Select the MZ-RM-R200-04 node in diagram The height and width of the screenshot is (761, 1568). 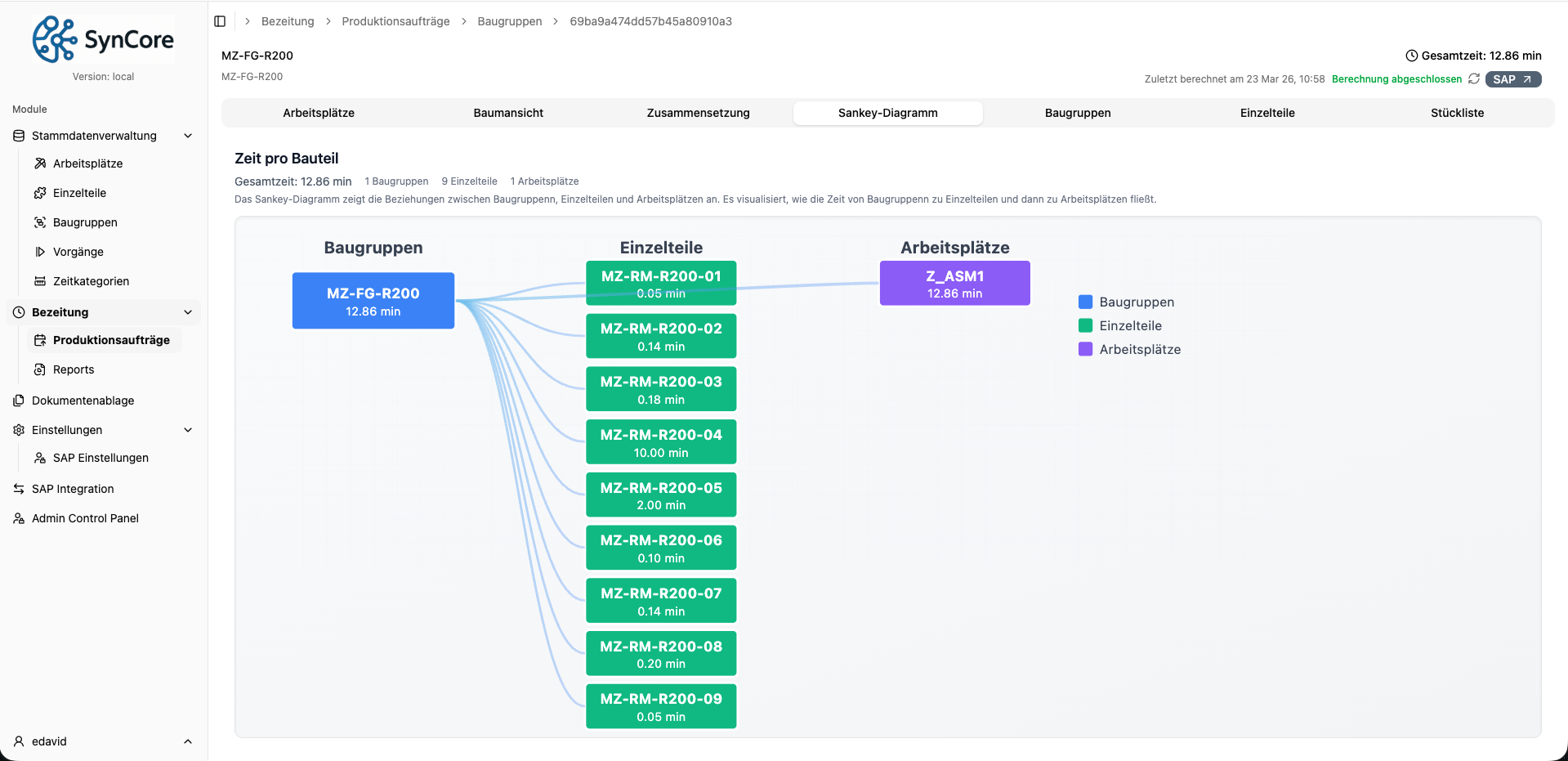pyautogui.click(x=661, y=442)
